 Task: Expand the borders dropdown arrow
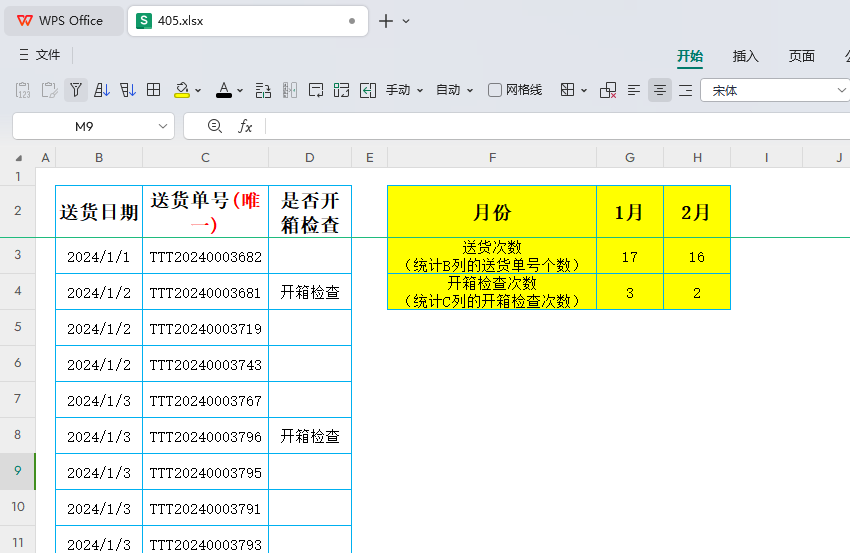point(584,91)
